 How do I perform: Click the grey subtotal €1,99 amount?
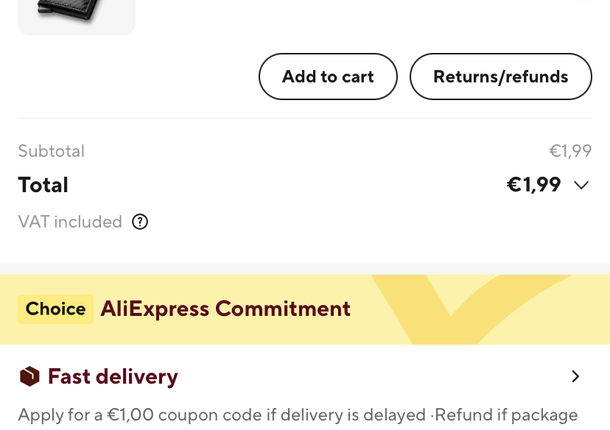pyautogui.click(x=570, y=151)
